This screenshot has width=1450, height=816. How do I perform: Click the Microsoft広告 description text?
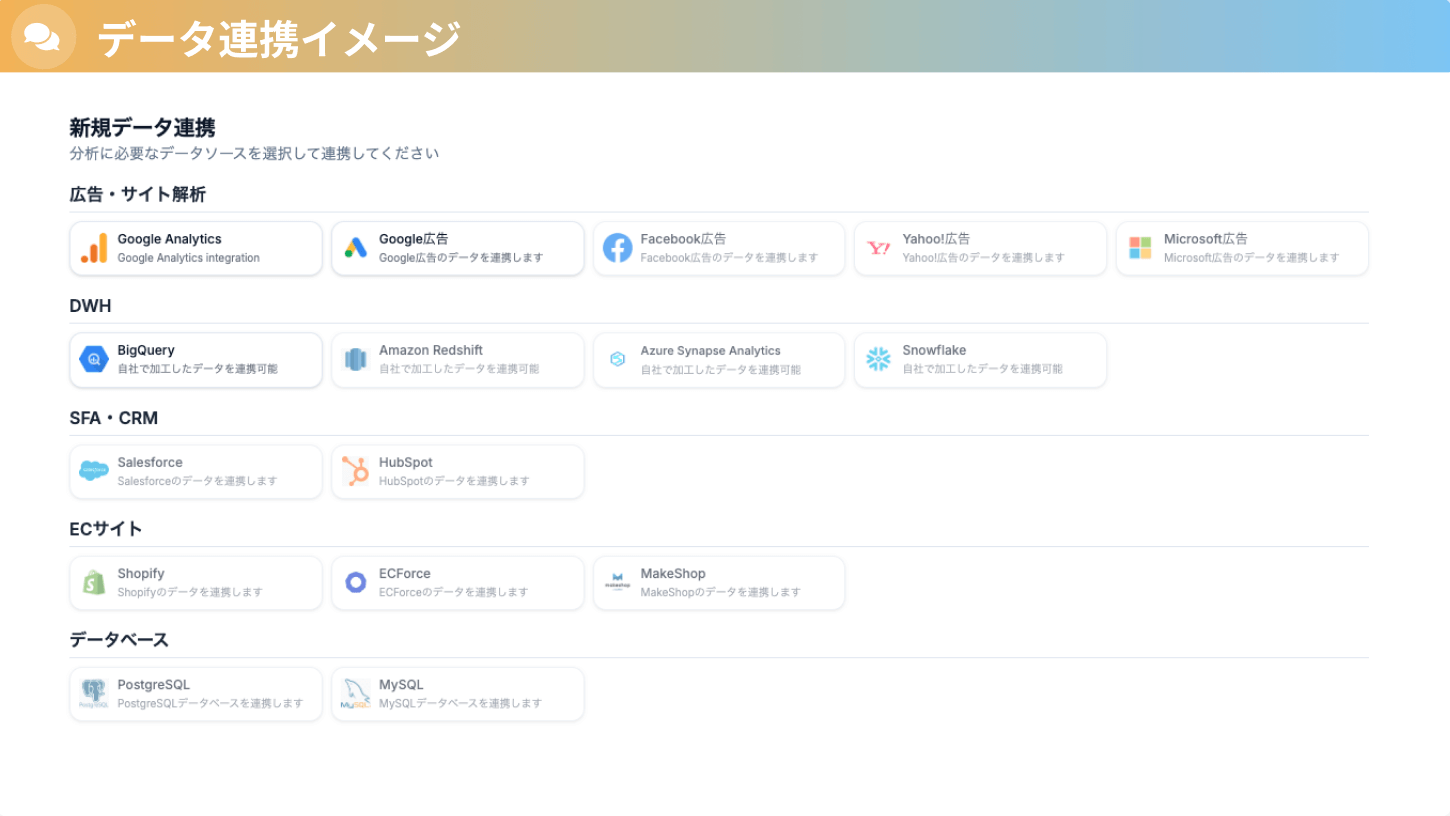point(1251,258)
